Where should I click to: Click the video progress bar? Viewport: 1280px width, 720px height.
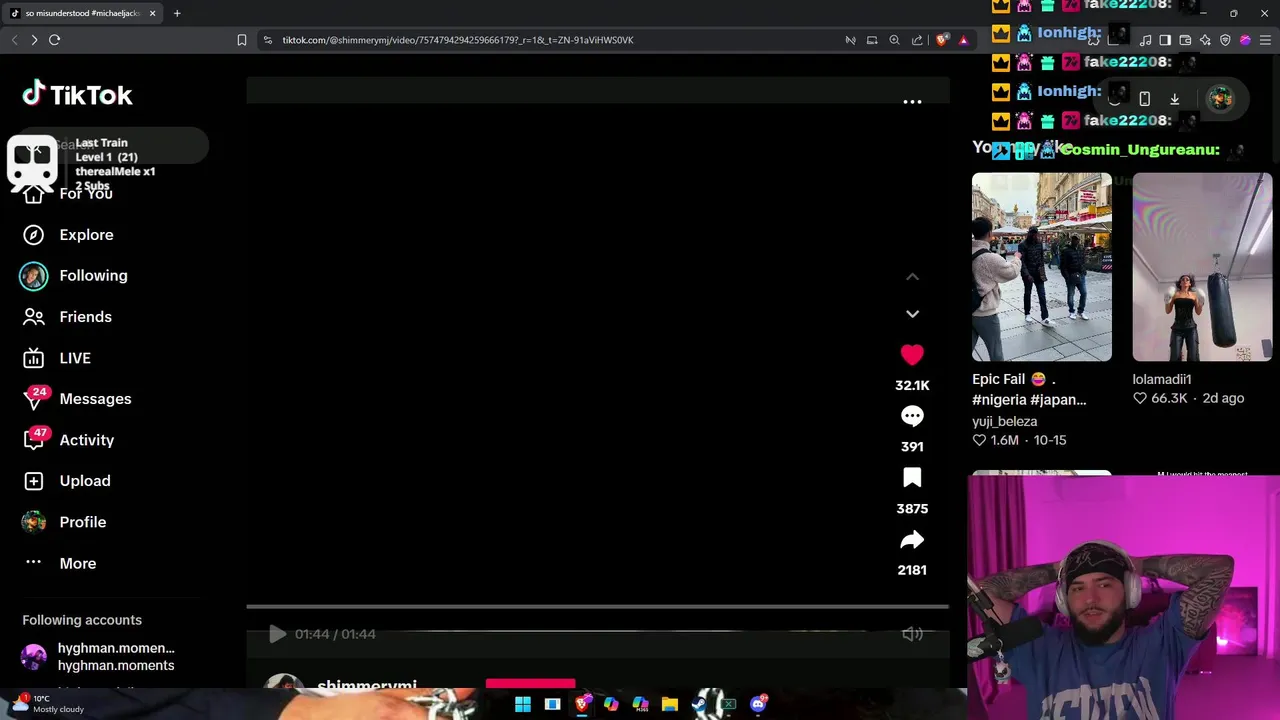597,606
